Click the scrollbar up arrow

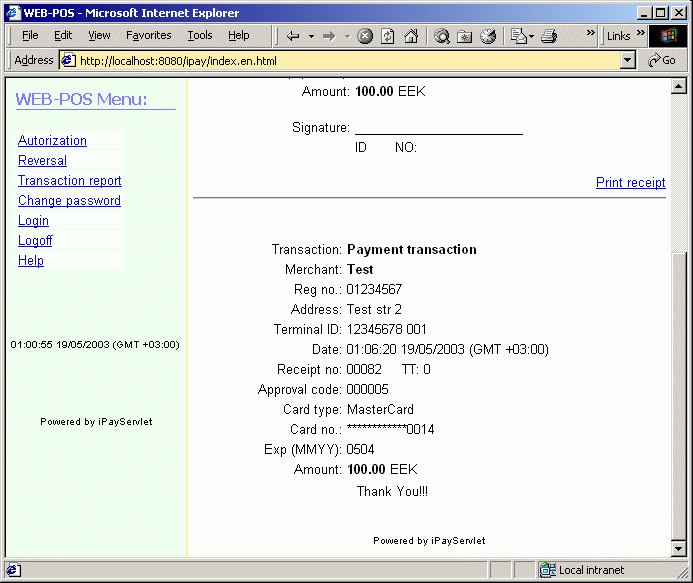point(678,86)
